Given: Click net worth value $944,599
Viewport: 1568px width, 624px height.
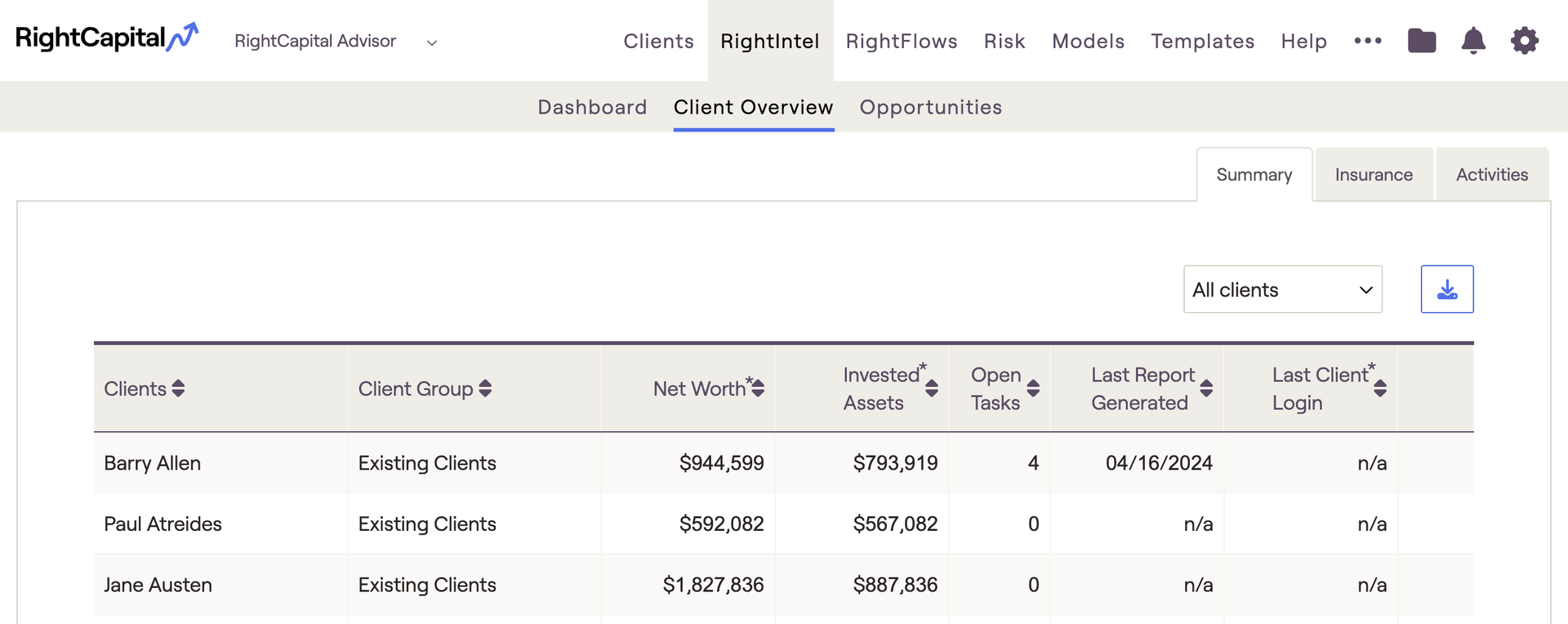Looking at the screenshot, I should 722,463.
